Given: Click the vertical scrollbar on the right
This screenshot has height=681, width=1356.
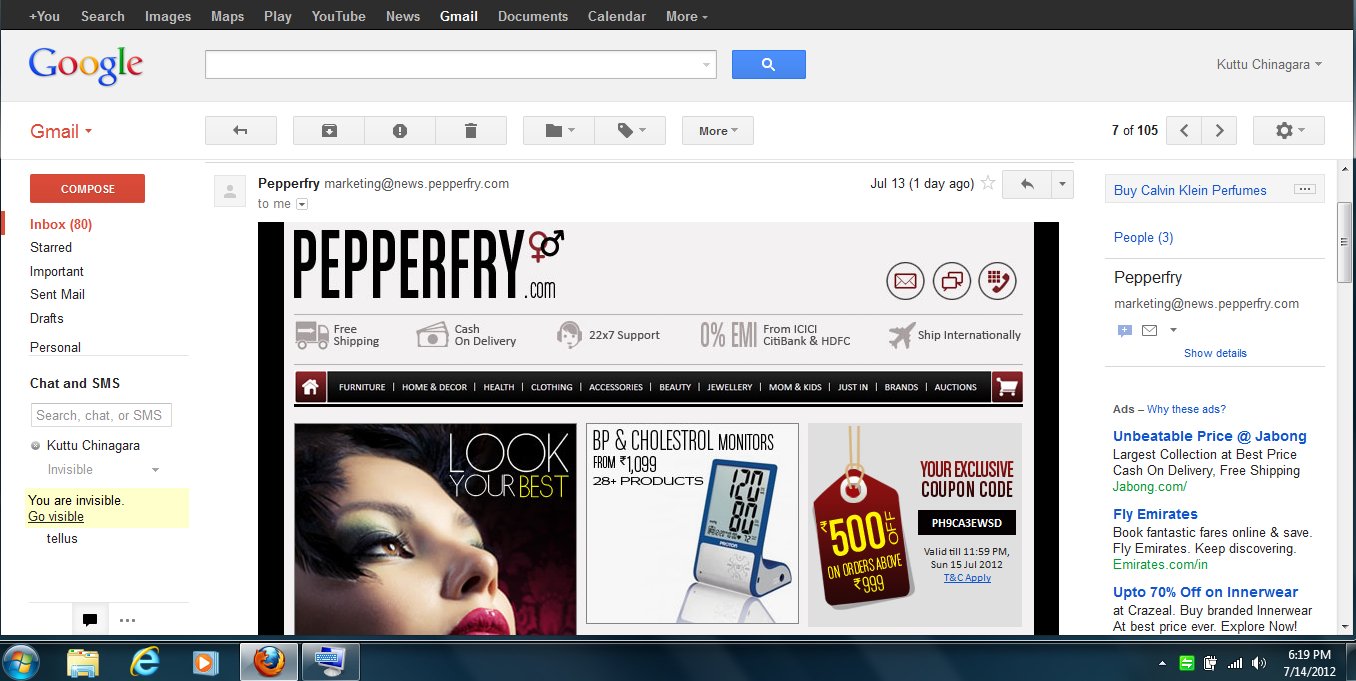Looking at the screenshot, I should point(1345,245).
